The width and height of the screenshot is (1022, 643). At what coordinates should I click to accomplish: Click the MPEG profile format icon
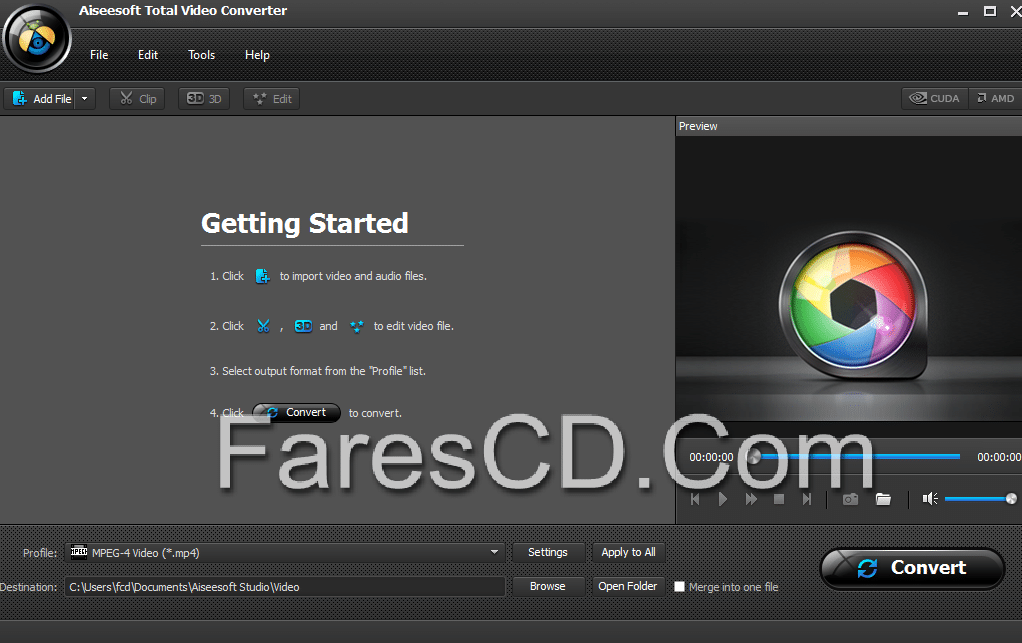(x=79, y=552)
